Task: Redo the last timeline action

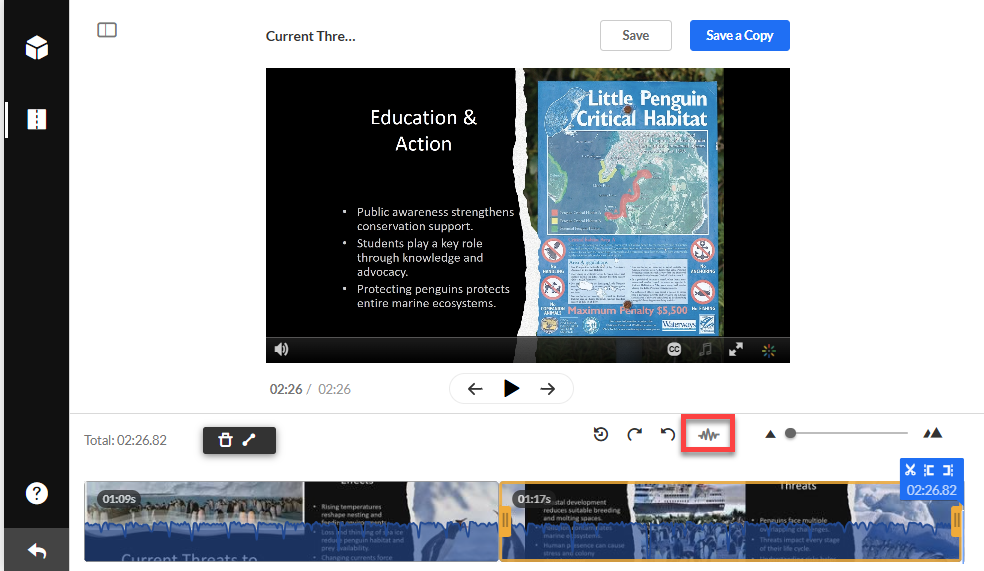Action: (x=634, y=434)
